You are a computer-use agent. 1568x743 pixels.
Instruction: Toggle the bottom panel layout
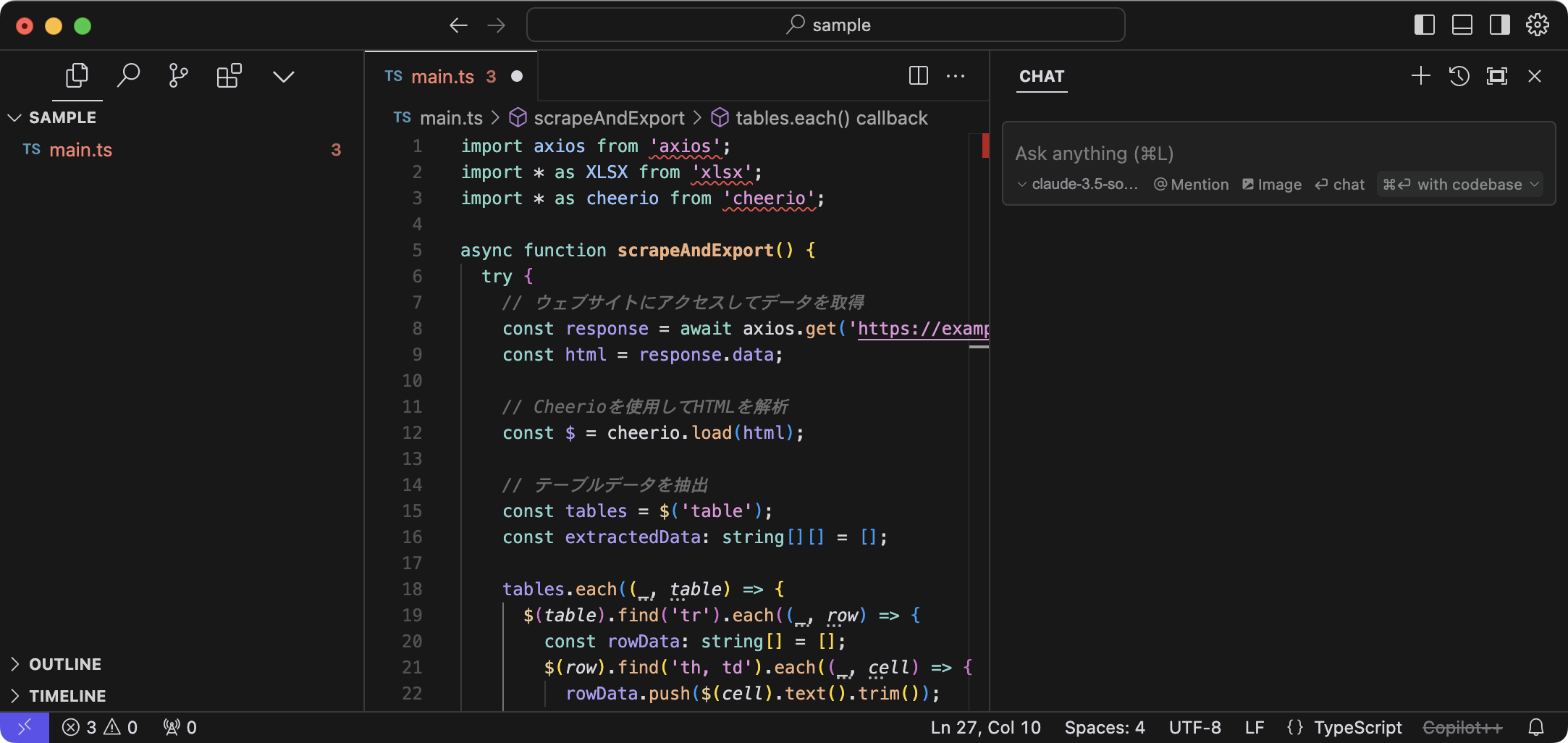pyautogui.click(x=1462, y=25)
